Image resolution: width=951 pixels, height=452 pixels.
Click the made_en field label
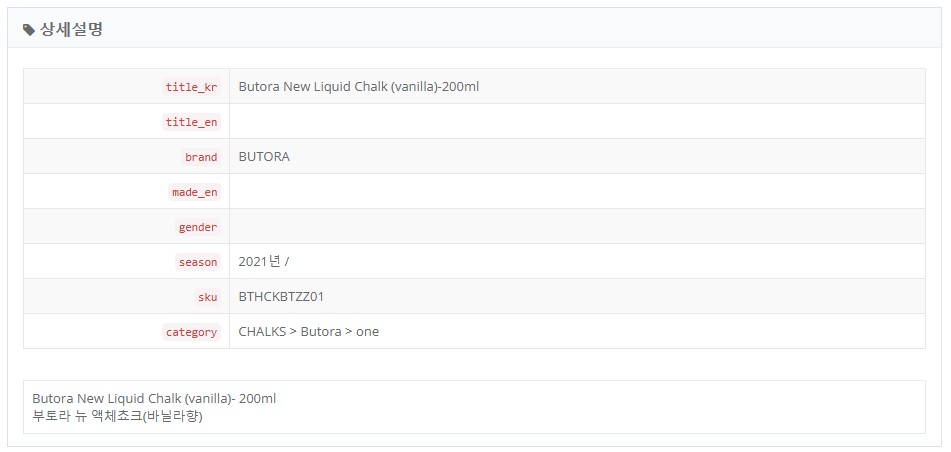coord(194,192)
